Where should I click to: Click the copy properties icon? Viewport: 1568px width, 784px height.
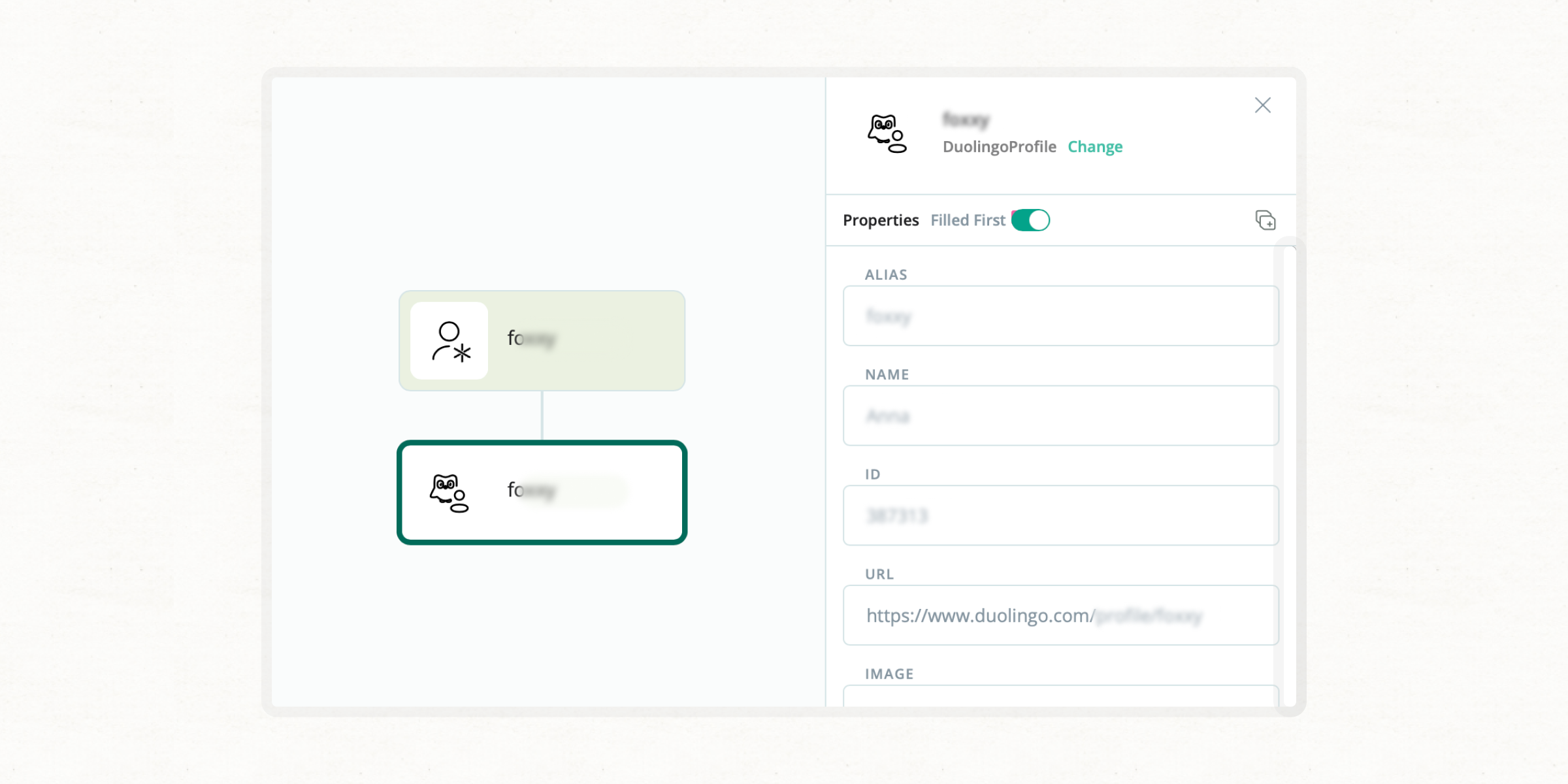(1265, 220)
